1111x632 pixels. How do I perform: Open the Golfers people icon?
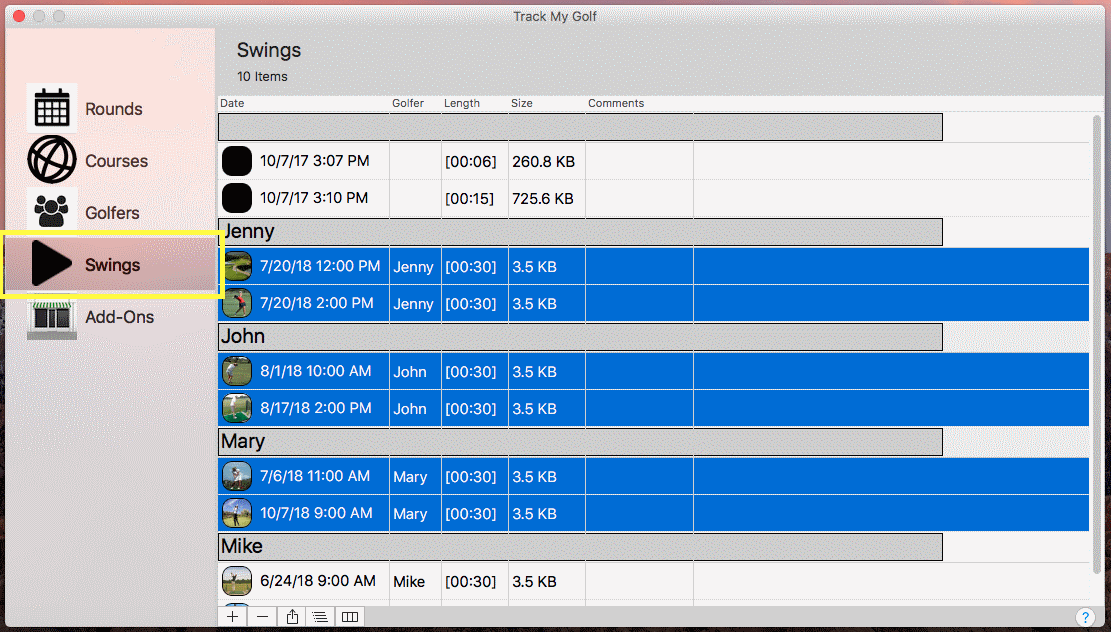click(52, 212)
